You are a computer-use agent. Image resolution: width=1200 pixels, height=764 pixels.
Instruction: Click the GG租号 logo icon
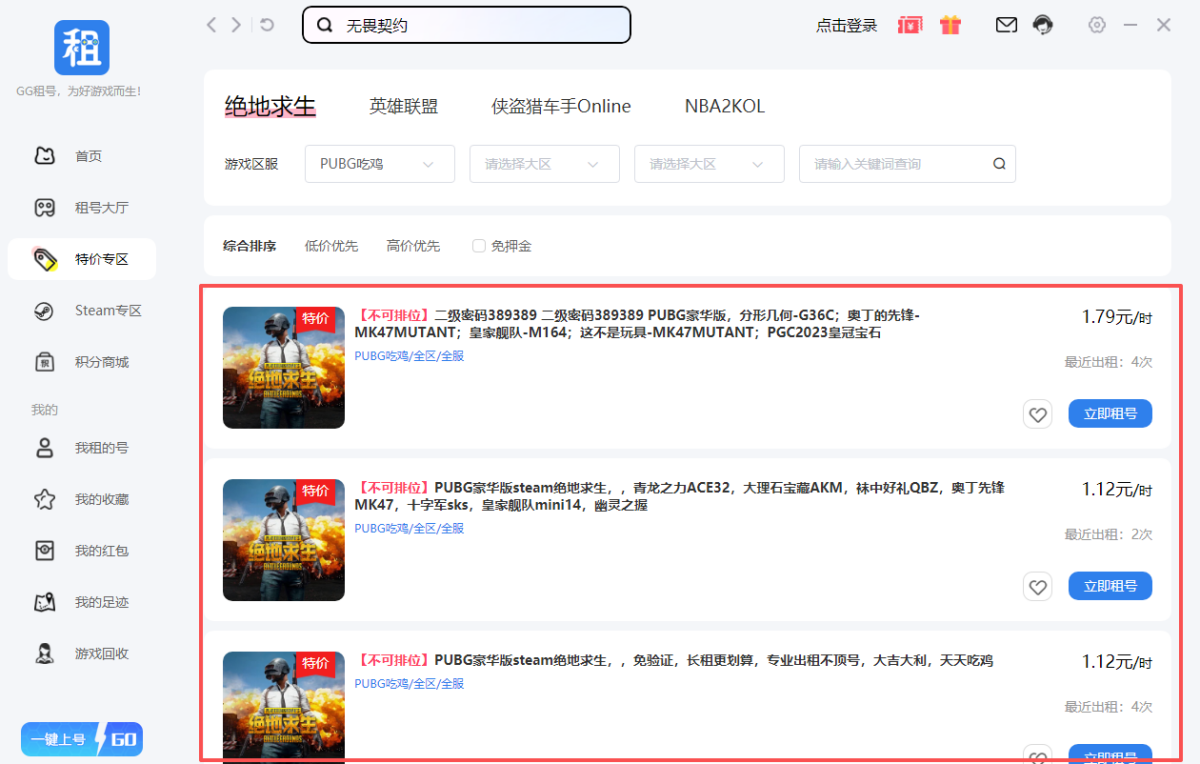click(x=81, y=47)
